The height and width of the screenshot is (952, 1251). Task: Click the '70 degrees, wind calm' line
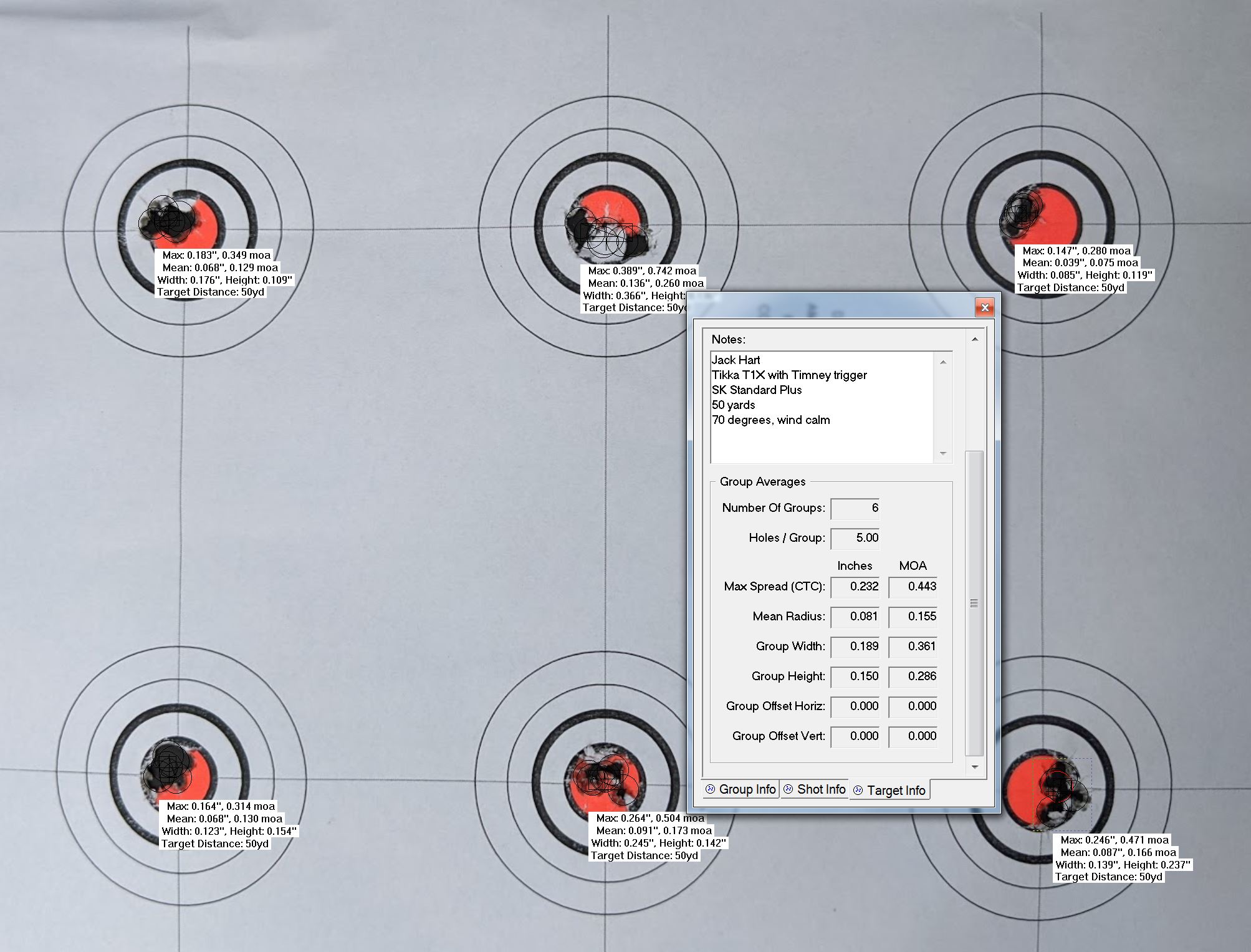771,420
